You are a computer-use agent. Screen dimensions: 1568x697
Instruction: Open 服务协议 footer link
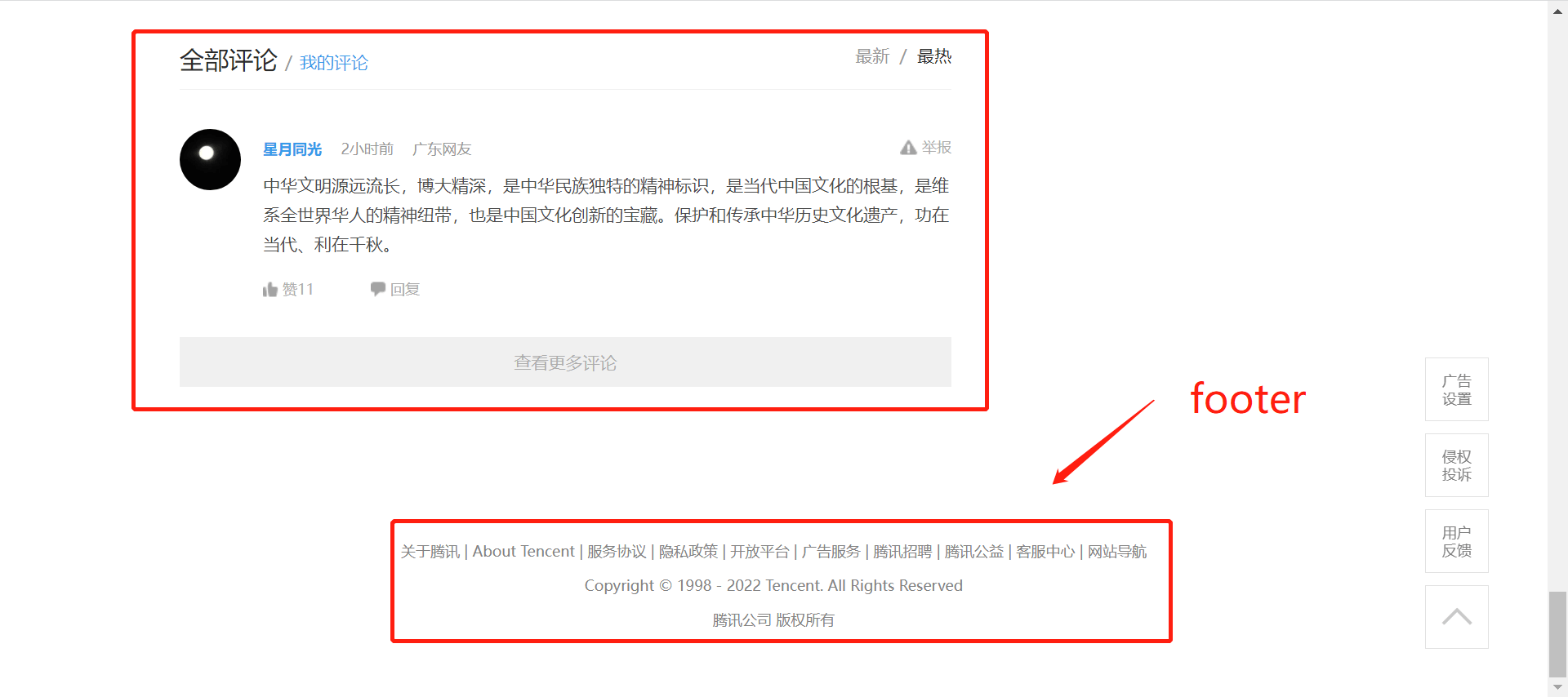617,552
